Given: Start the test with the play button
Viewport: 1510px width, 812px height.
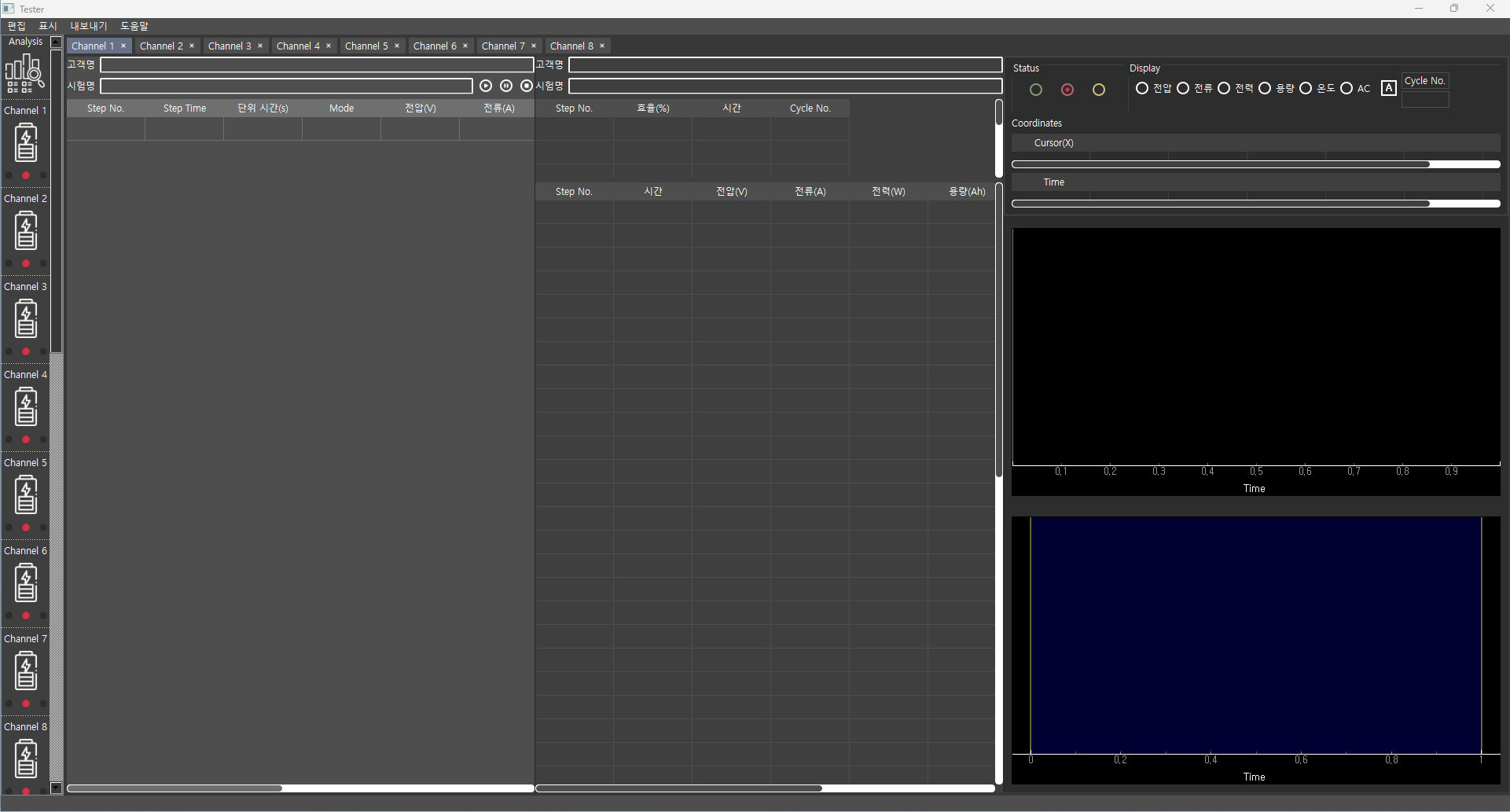Looking at the screenshot, I should (x=486, y=86).
